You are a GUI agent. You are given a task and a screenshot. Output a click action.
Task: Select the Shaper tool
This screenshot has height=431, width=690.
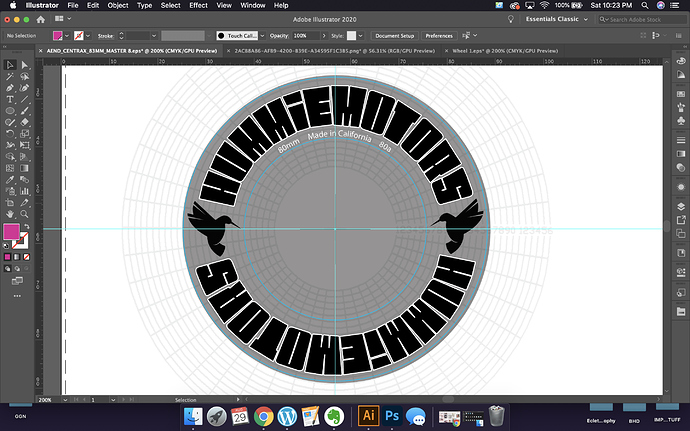10,122
